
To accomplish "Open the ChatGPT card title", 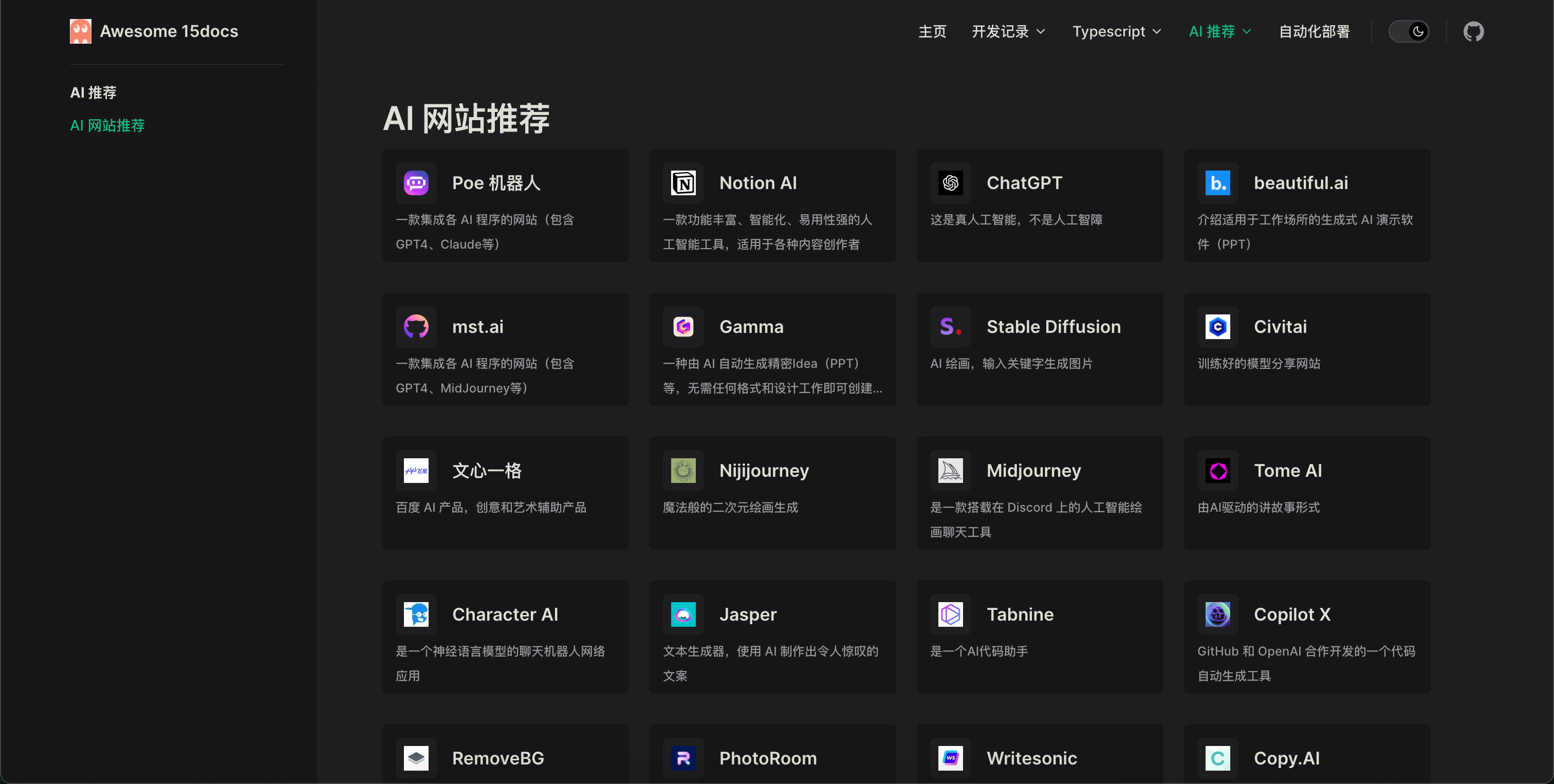I will (x=1024, y=183).
